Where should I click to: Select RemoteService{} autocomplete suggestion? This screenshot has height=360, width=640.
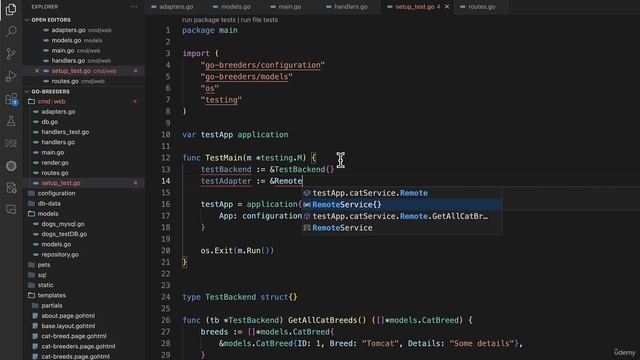click(x=402, y=204)
